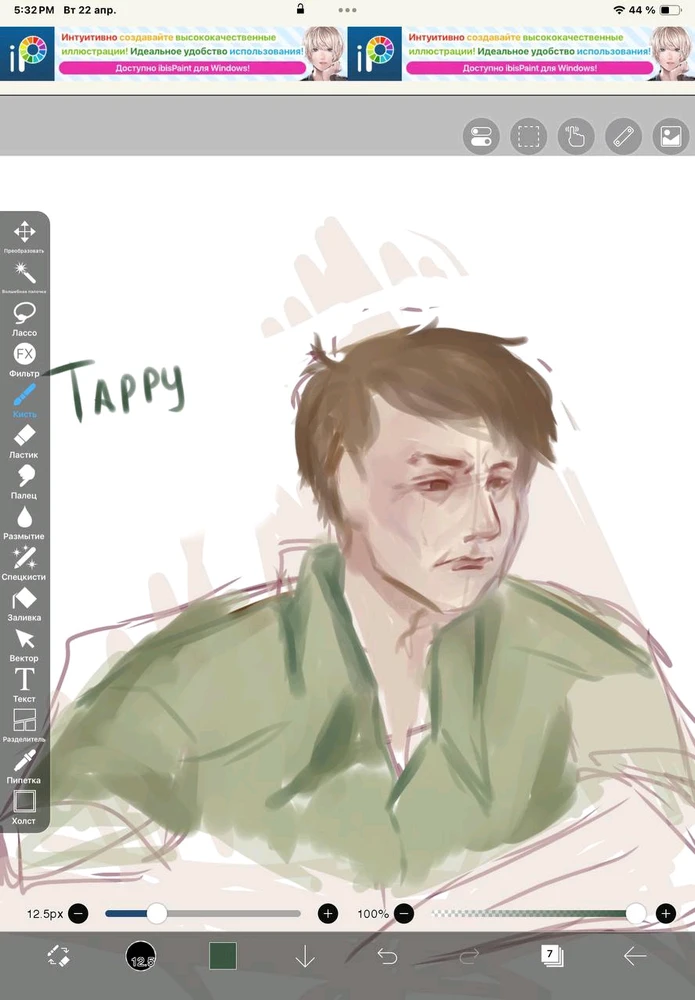Open the layers panel showing 7 layers
The height and width of the screenshot is (1000, 695).
coord(552,956)
